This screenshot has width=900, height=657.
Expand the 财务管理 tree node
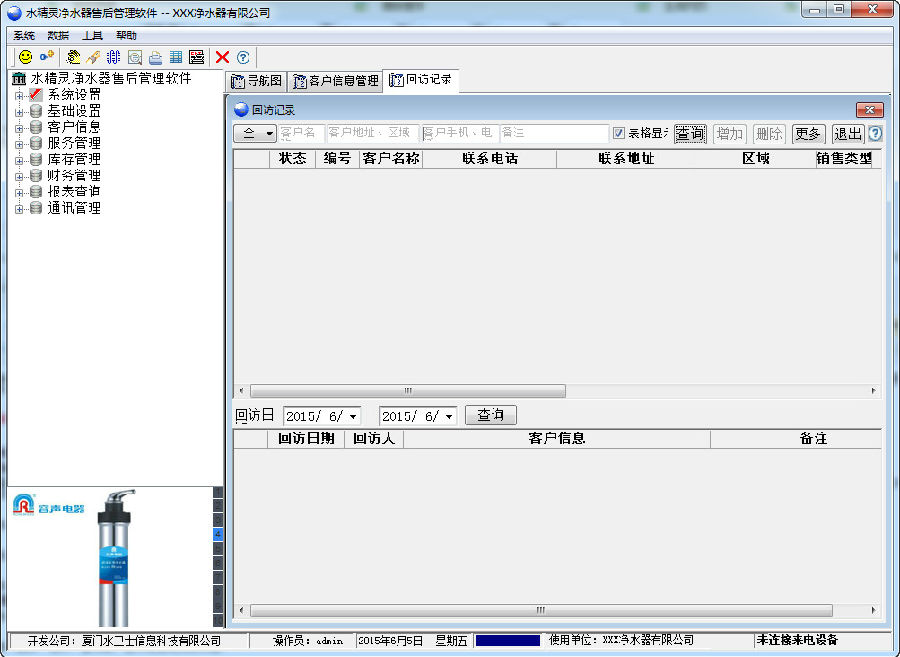[19, 176]
